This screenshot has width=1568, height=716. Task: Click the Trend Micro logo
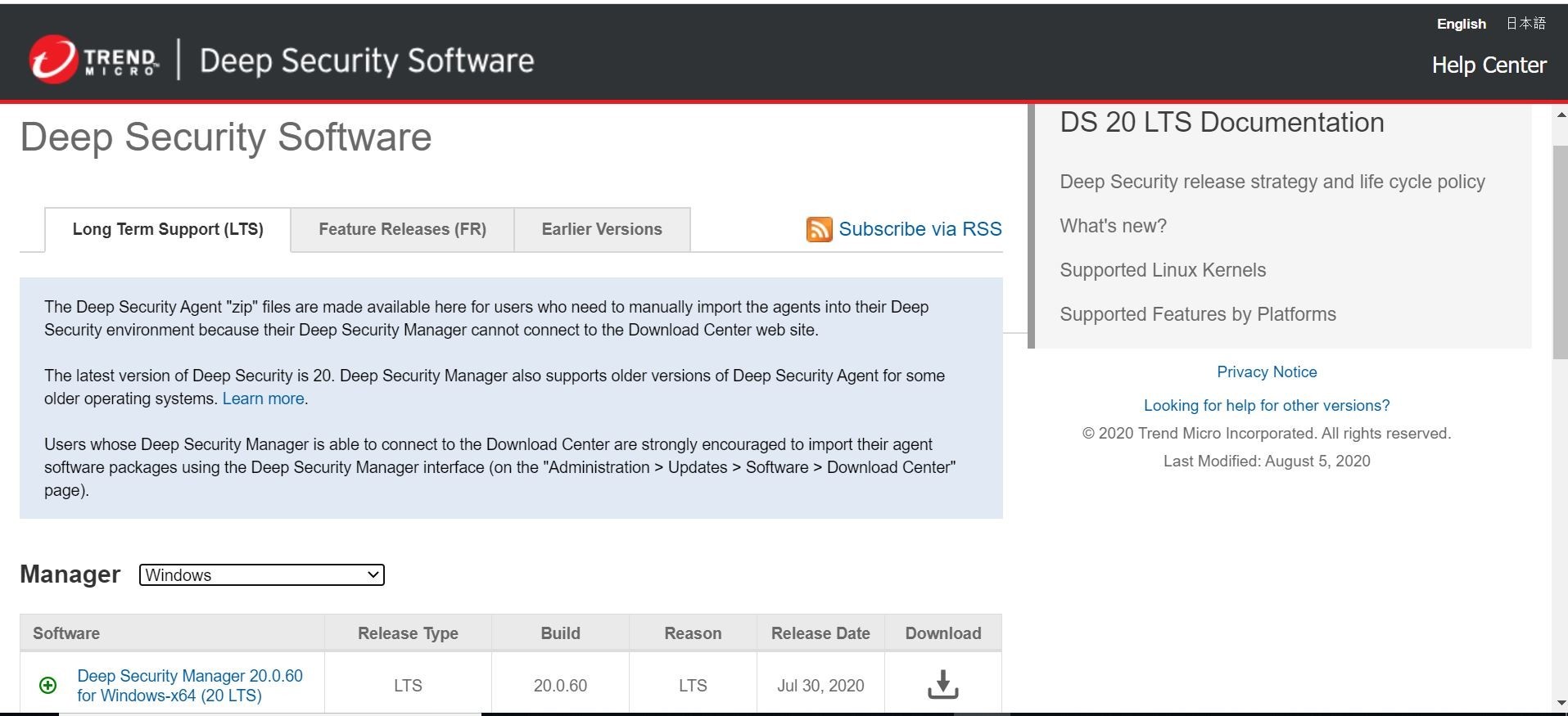(x=94, y=60)
